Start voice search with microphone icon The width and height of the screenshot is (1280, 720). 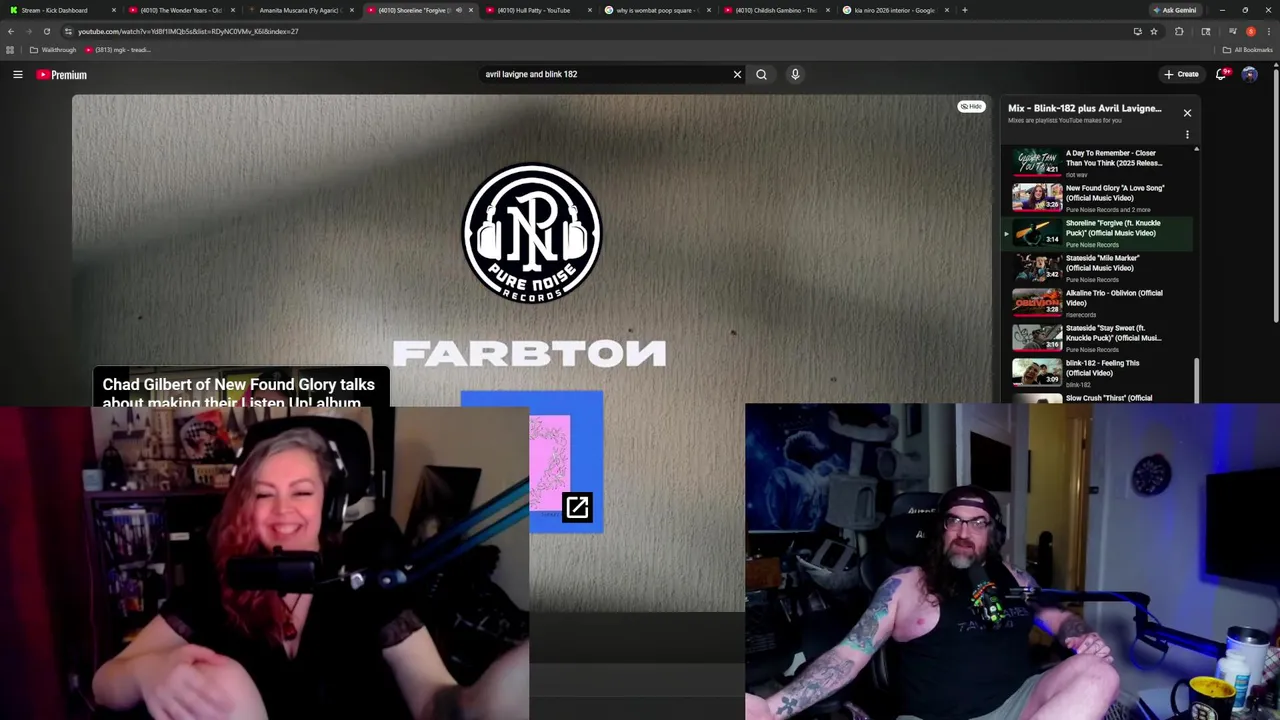[x=795, y=74]
